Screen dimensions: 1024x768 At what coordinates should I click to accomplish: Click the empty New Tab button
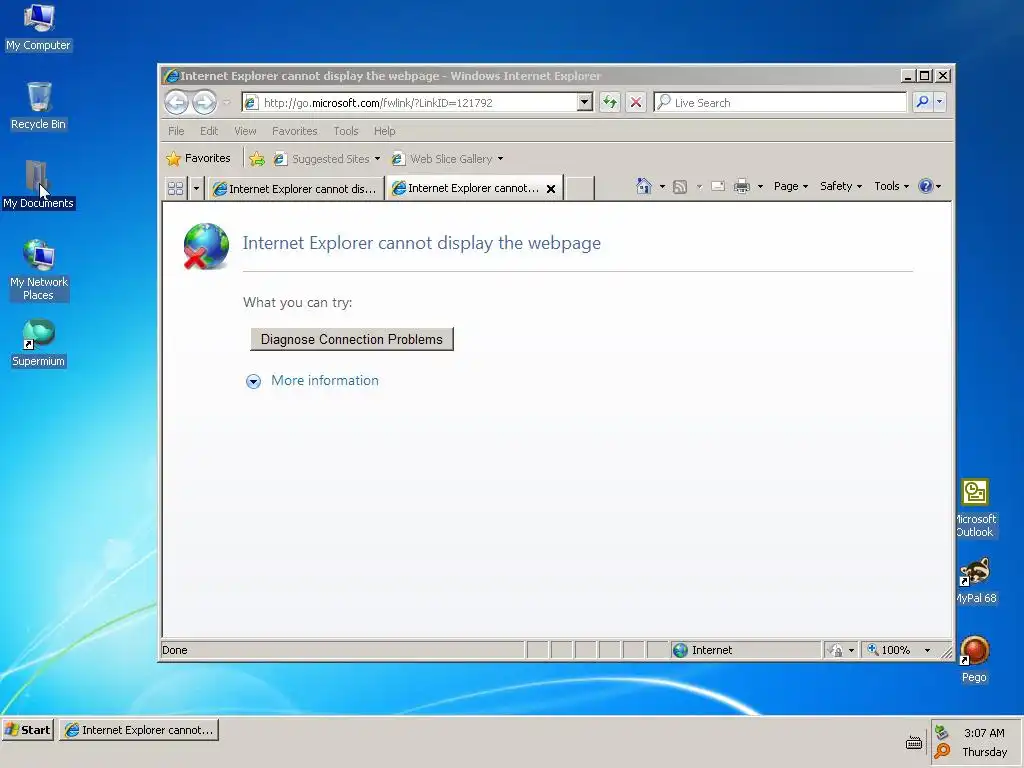(x=580, y=188)
